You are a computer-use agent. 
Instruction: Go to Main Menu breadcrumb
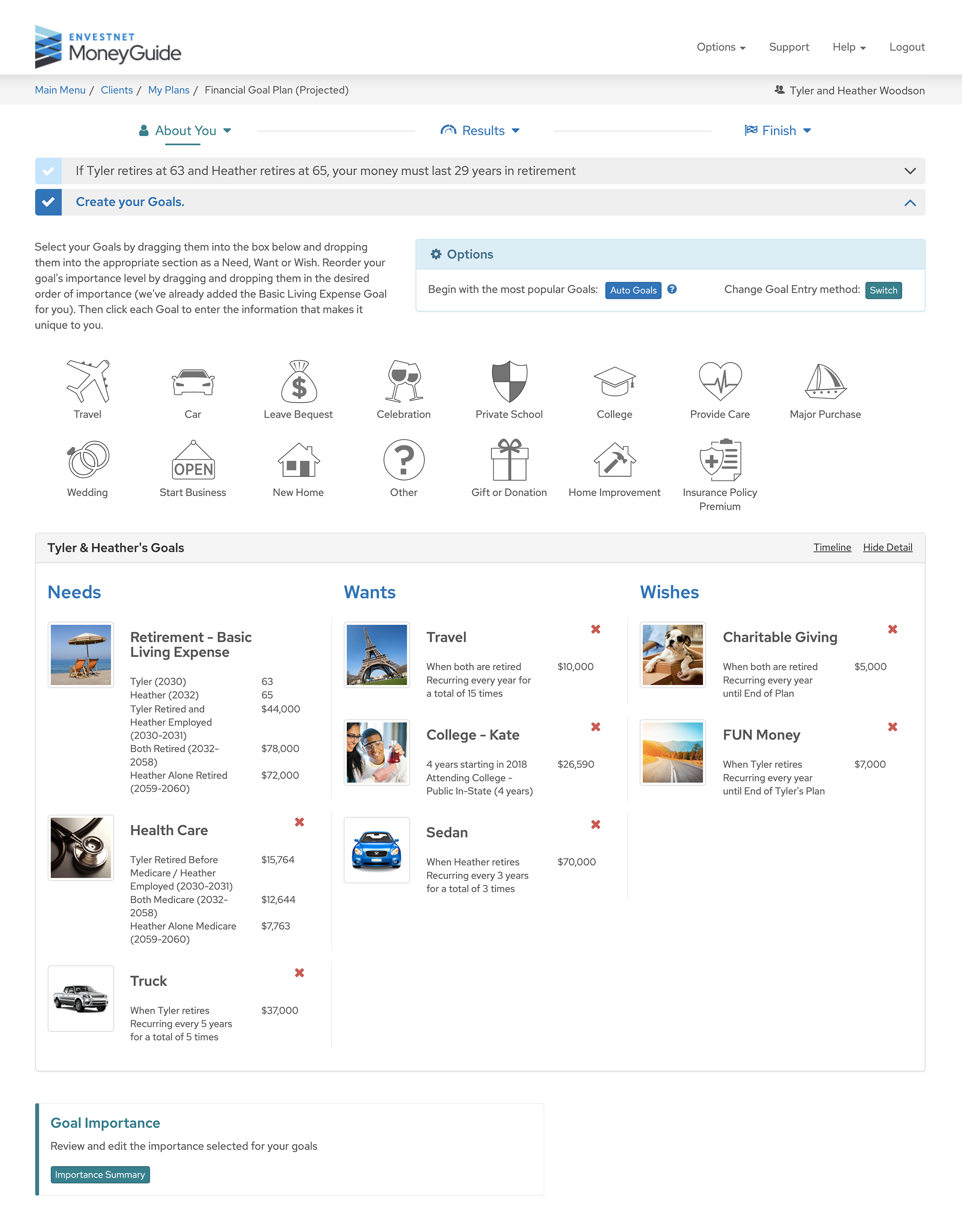pyautogui.click(x=60, y=90)
